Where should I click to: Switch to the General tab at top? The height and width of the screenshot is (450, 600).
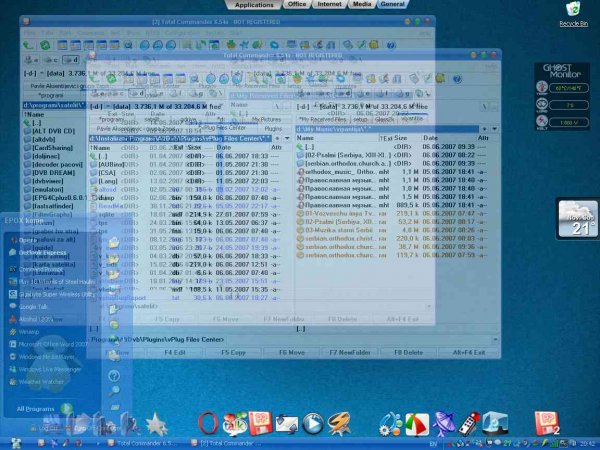393,4
